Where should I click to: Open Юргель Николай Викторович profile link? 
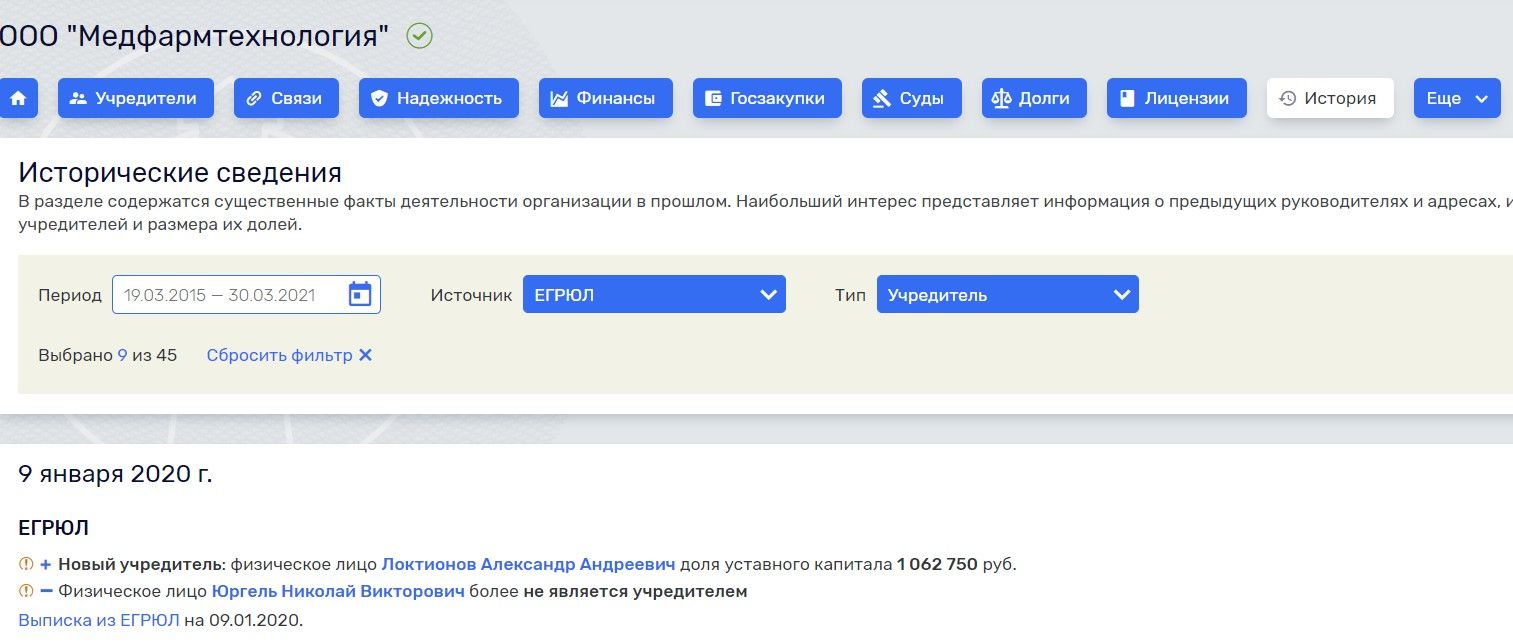tap(338, 591)
